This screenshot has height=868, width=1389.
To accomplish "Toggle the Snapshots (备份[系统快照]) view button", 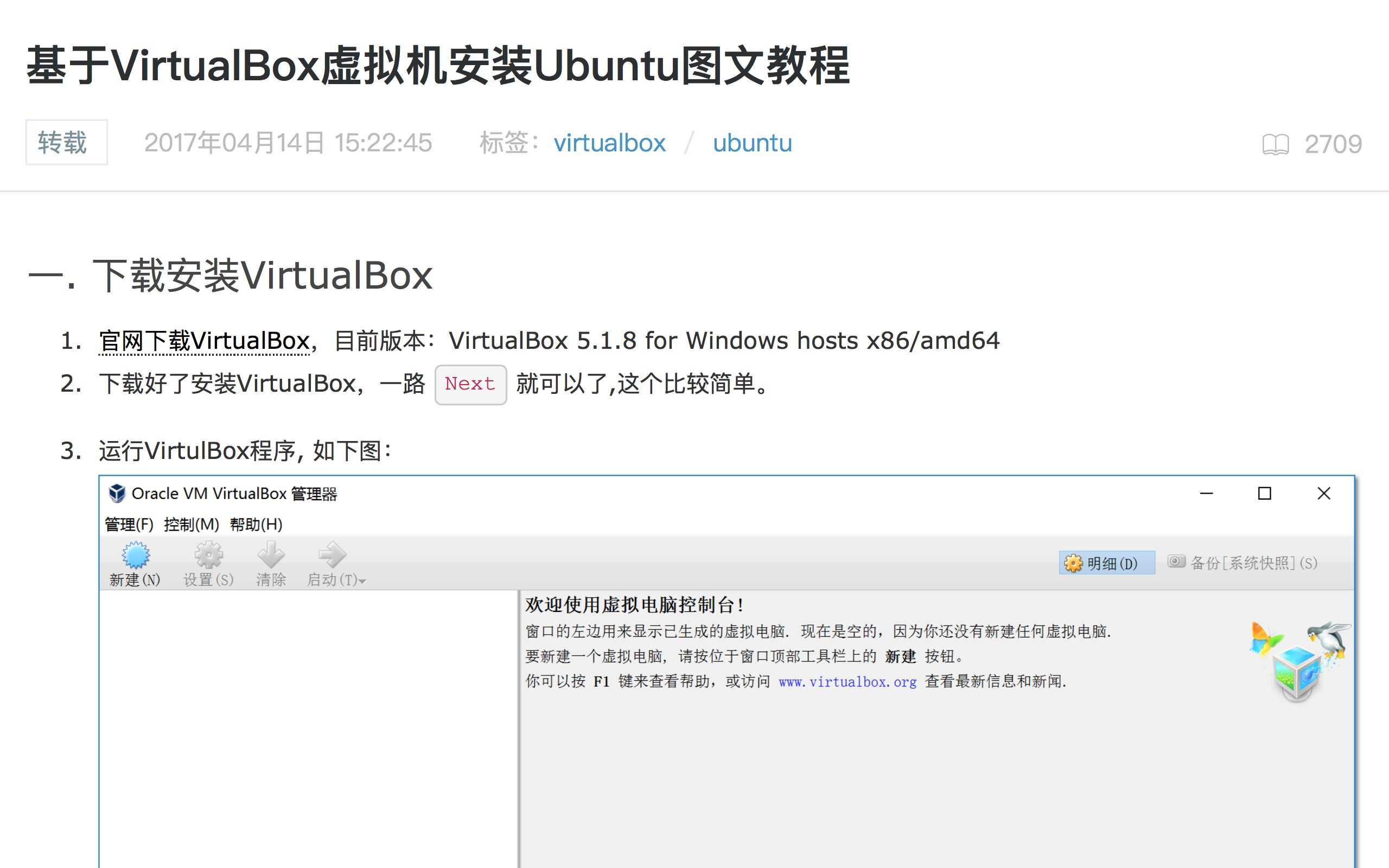I will [x=1246, y=563].
